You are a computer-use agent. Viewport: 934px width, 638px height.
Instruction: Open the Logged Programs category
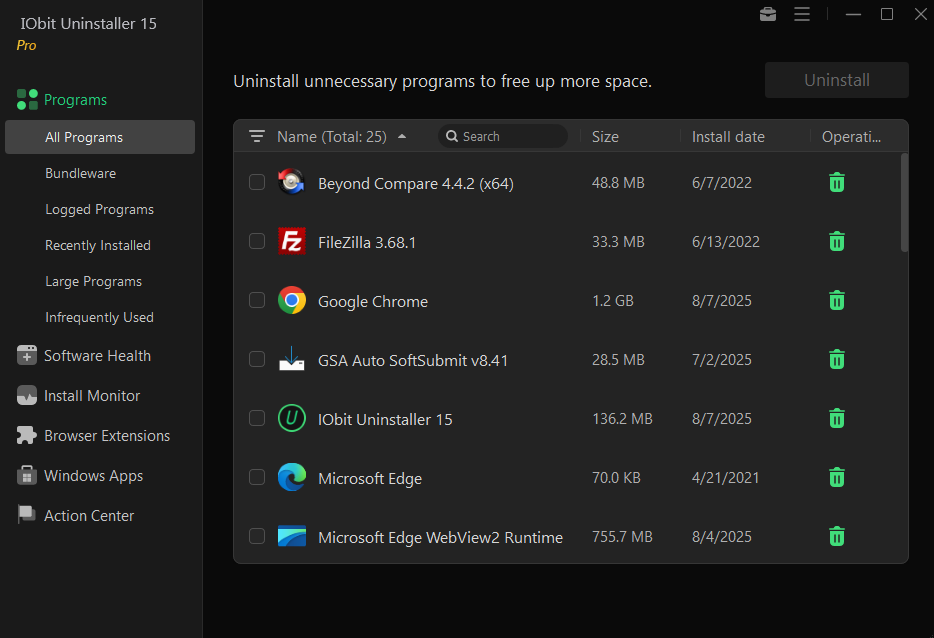pos(99,209)
